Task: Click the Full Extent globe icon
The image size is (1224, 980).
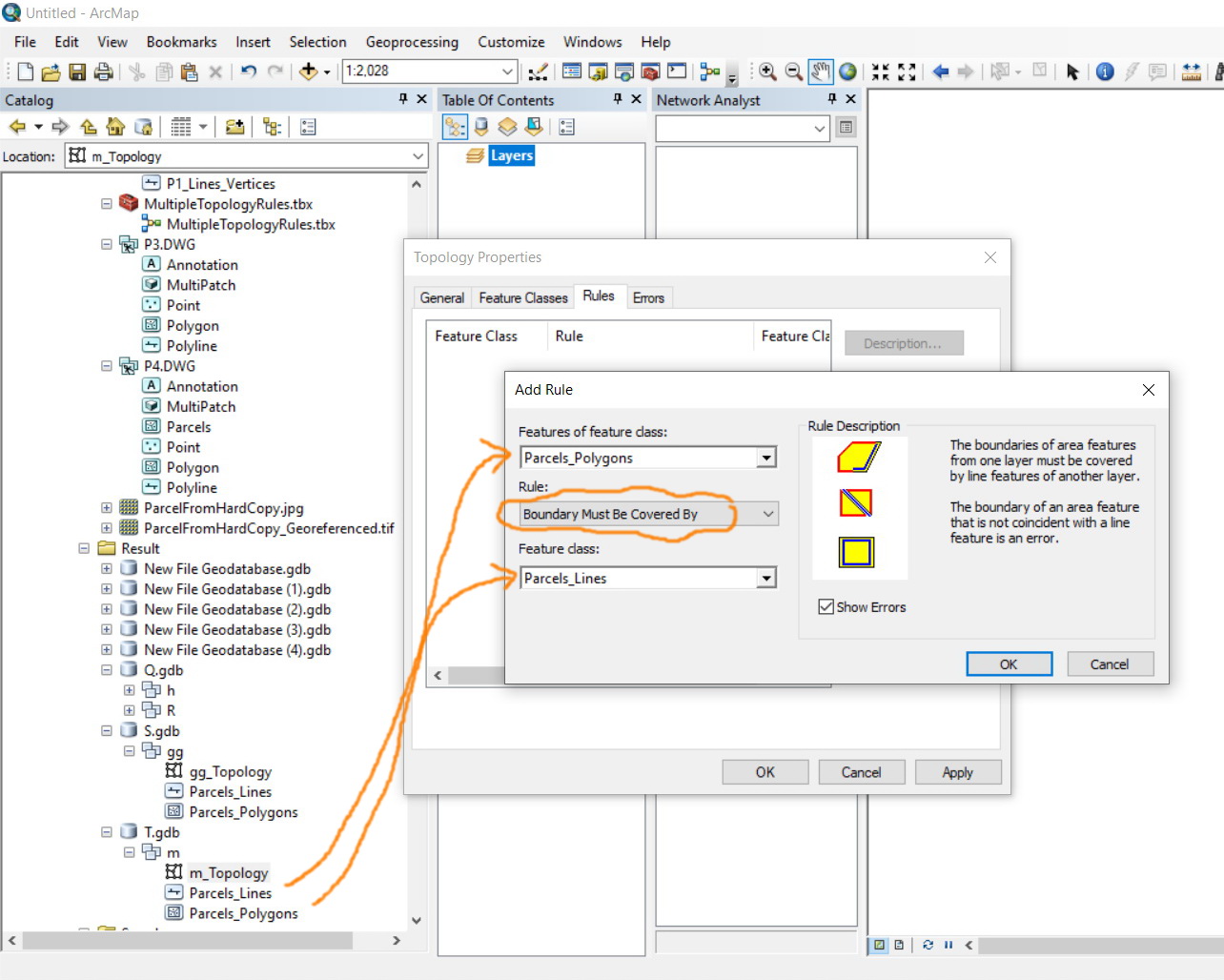Action: tap(847, 71)
